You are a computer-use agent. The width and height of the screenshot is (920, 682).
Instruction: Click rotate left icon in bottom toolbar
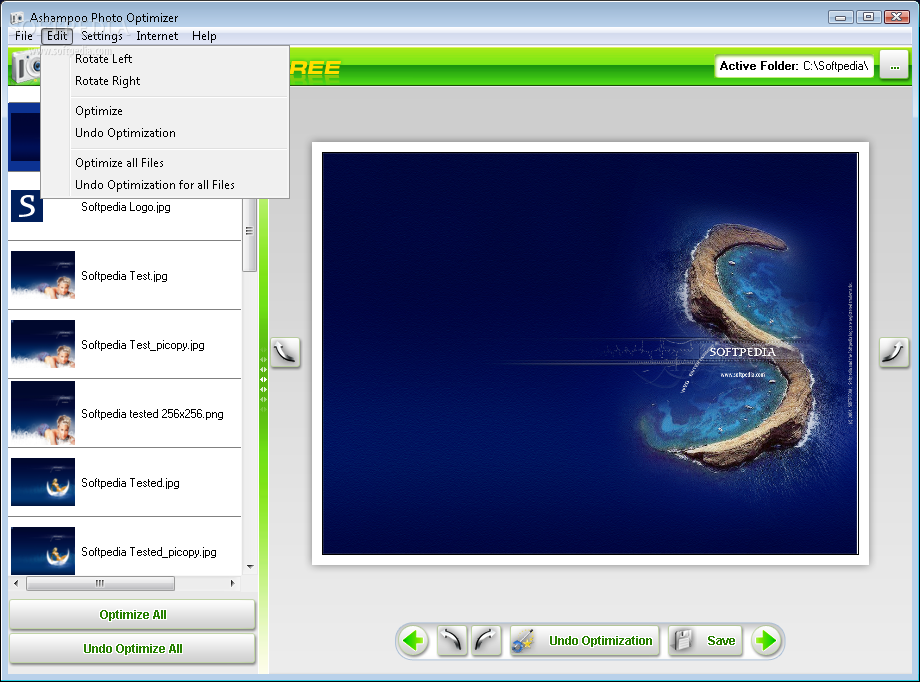452,640
